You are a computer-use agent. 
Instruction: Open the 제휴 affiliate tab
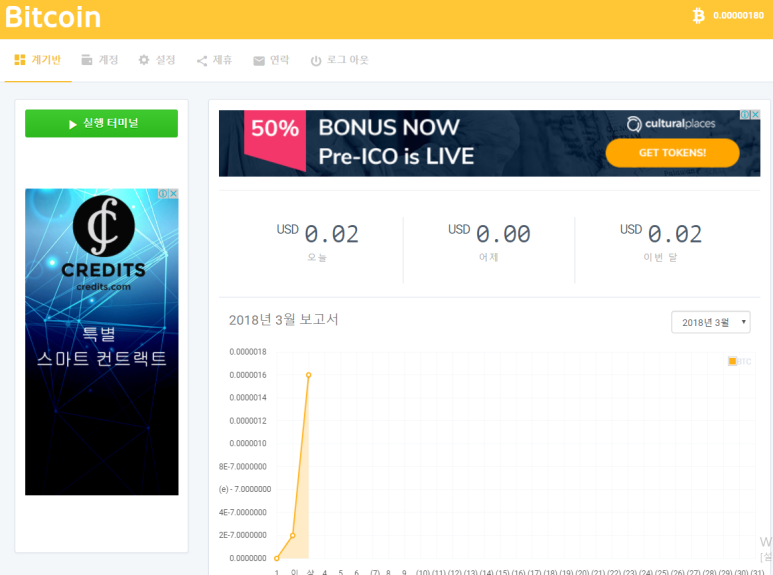pyautogui.click(x=214, y=60)
